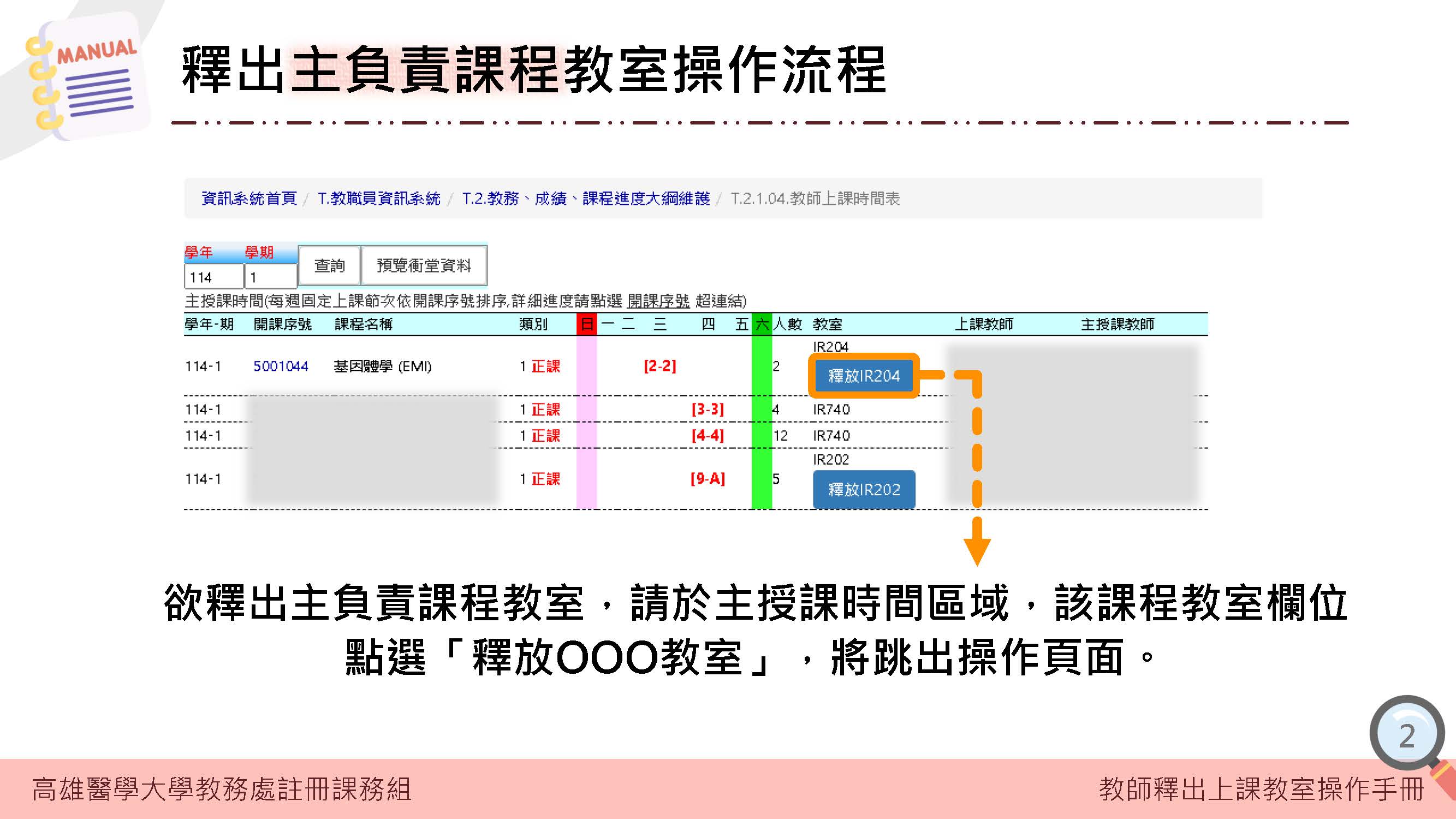Click the 釋放IR202 release classroom button
The height and width of the screenshot is (819, 1456).
(x=864, y=489)
